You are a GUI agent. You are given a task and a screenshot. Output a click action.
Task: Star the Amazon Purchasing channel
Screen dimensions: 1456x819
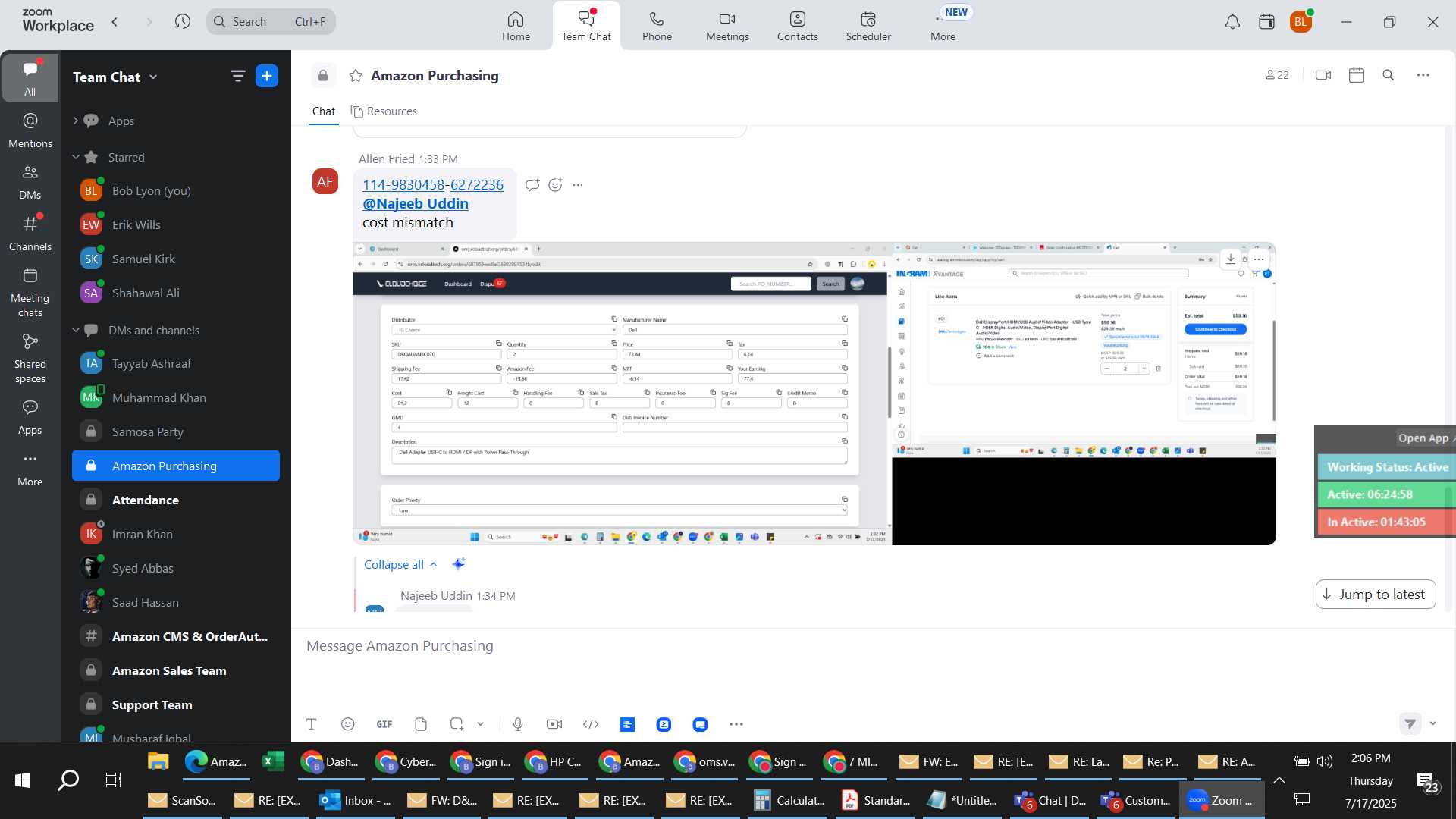pos(355,75)
